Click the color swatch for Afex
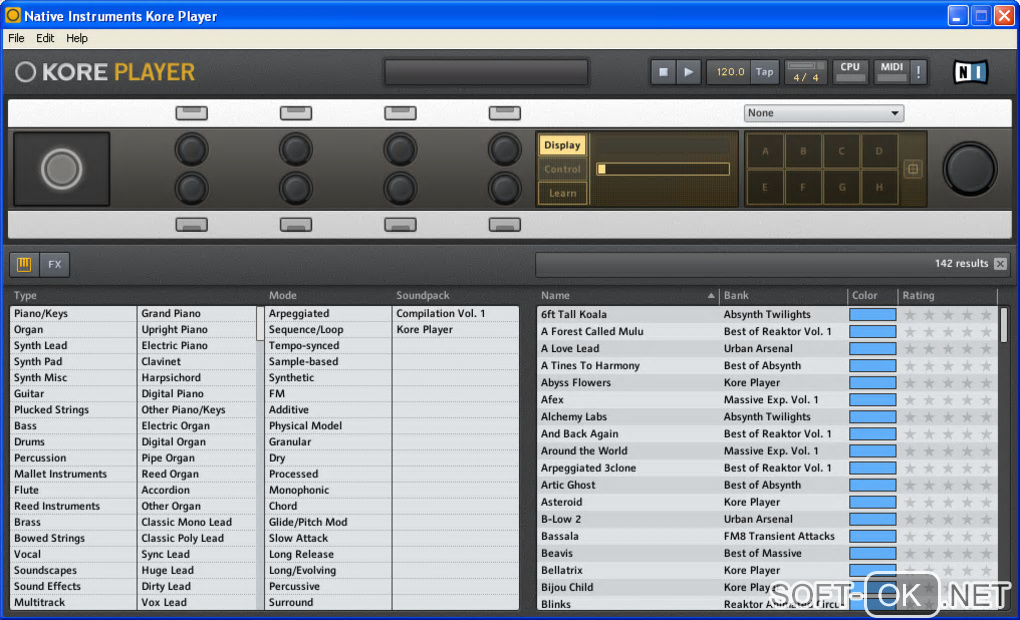The width and height of the screenshot is (1020, 620). [x=872, y=399]
